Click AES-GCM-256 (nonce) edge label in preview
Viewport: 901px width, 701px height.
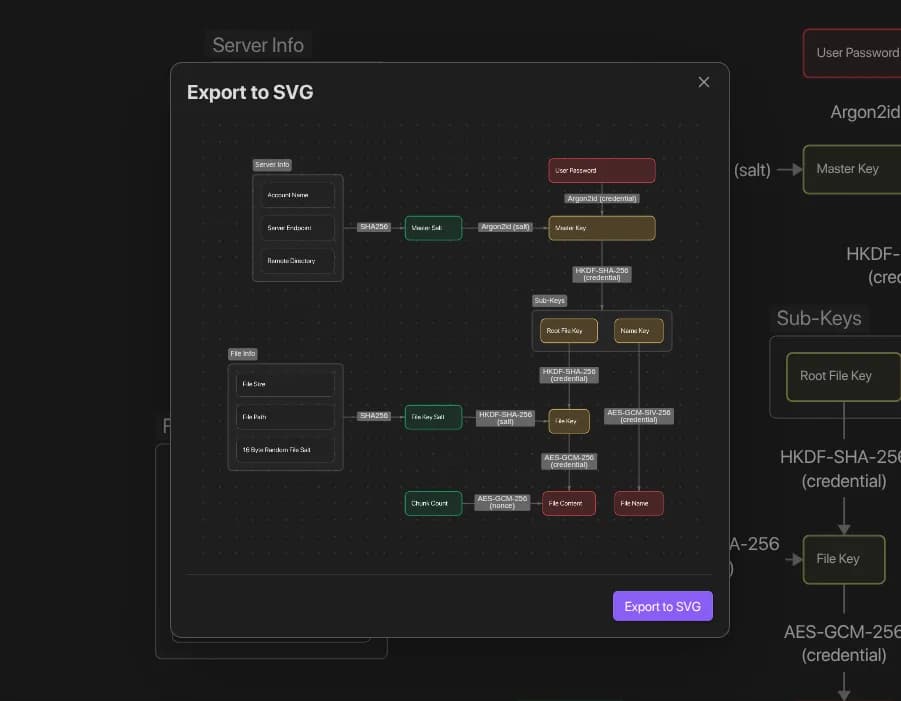pyautogui.click(x=502, y=502)
